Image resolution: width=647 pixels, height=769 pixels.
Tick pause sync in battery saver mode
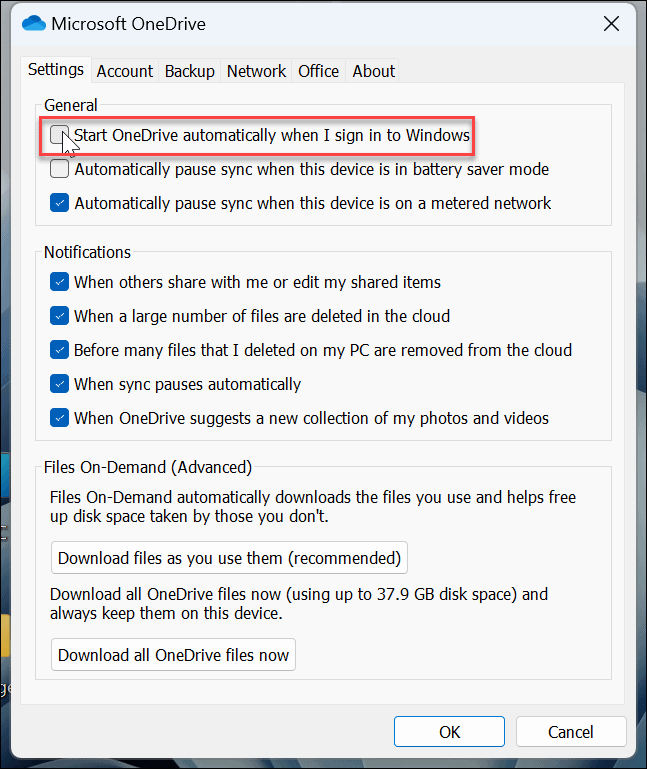(59, 169)
